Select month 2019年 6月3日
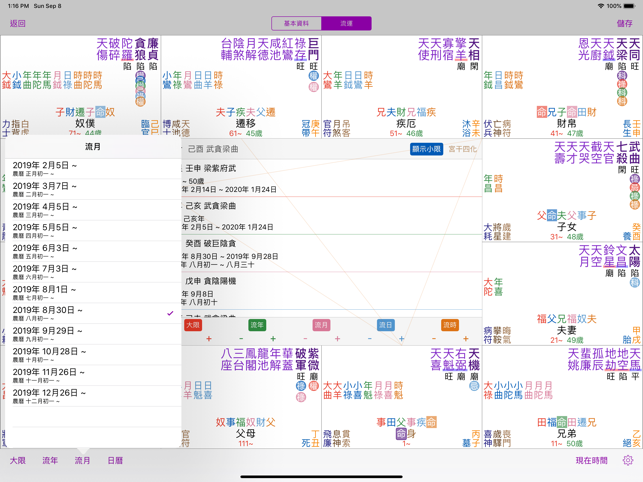Screen dimensions: 643x482 93,251
